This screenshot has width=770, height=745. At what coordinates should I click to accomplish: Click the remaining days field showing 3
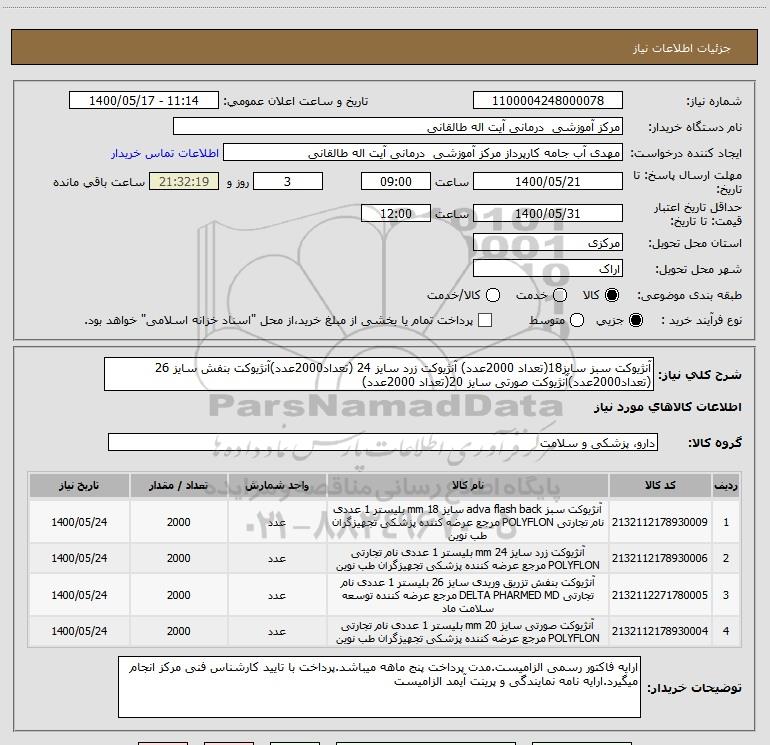click(288, 181)
